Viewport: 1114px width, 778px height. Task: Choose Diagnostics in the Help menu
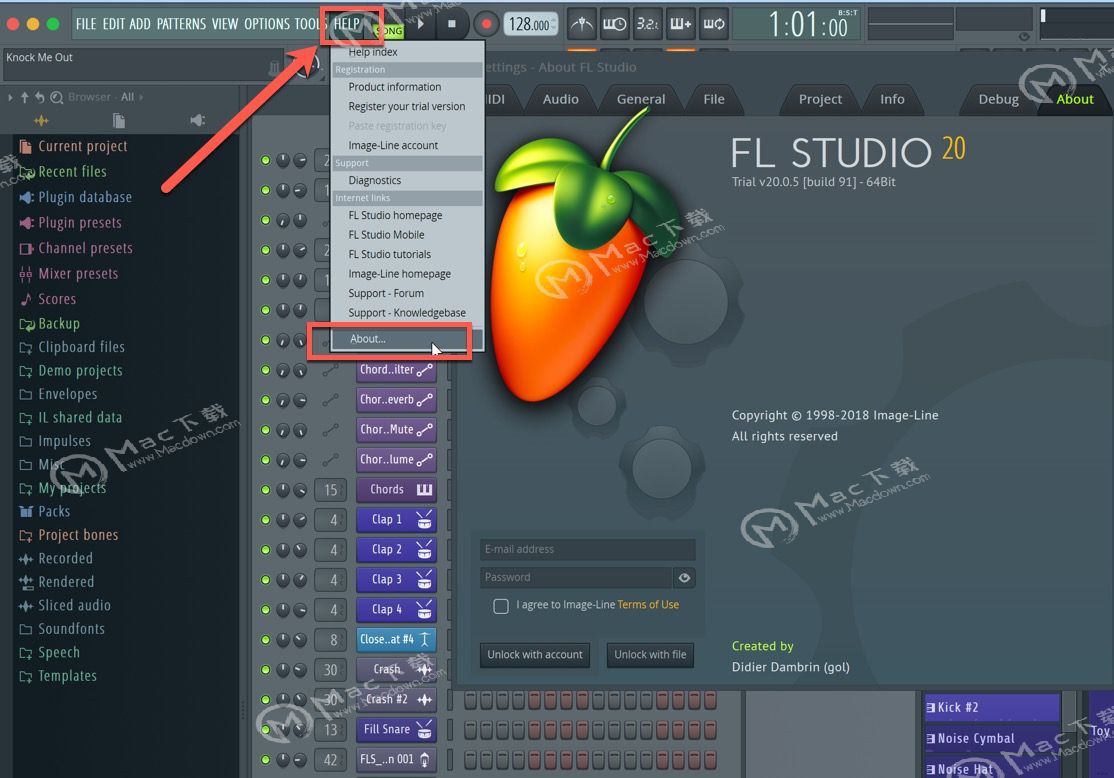point(375,180)
